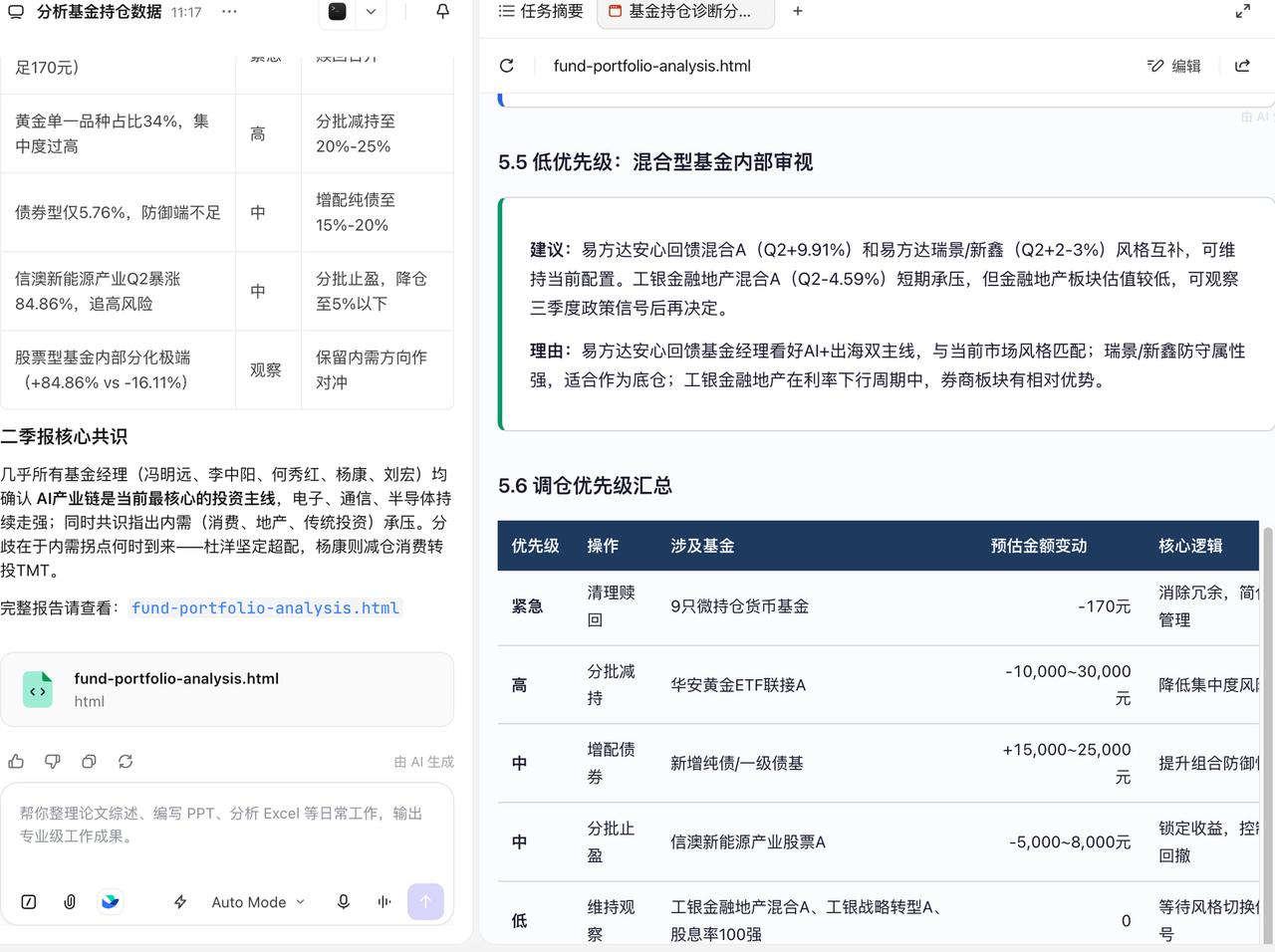This screenshot has width=1275, height=952.
Task: Click the audio waveform icon
Action: coord(384,902)
